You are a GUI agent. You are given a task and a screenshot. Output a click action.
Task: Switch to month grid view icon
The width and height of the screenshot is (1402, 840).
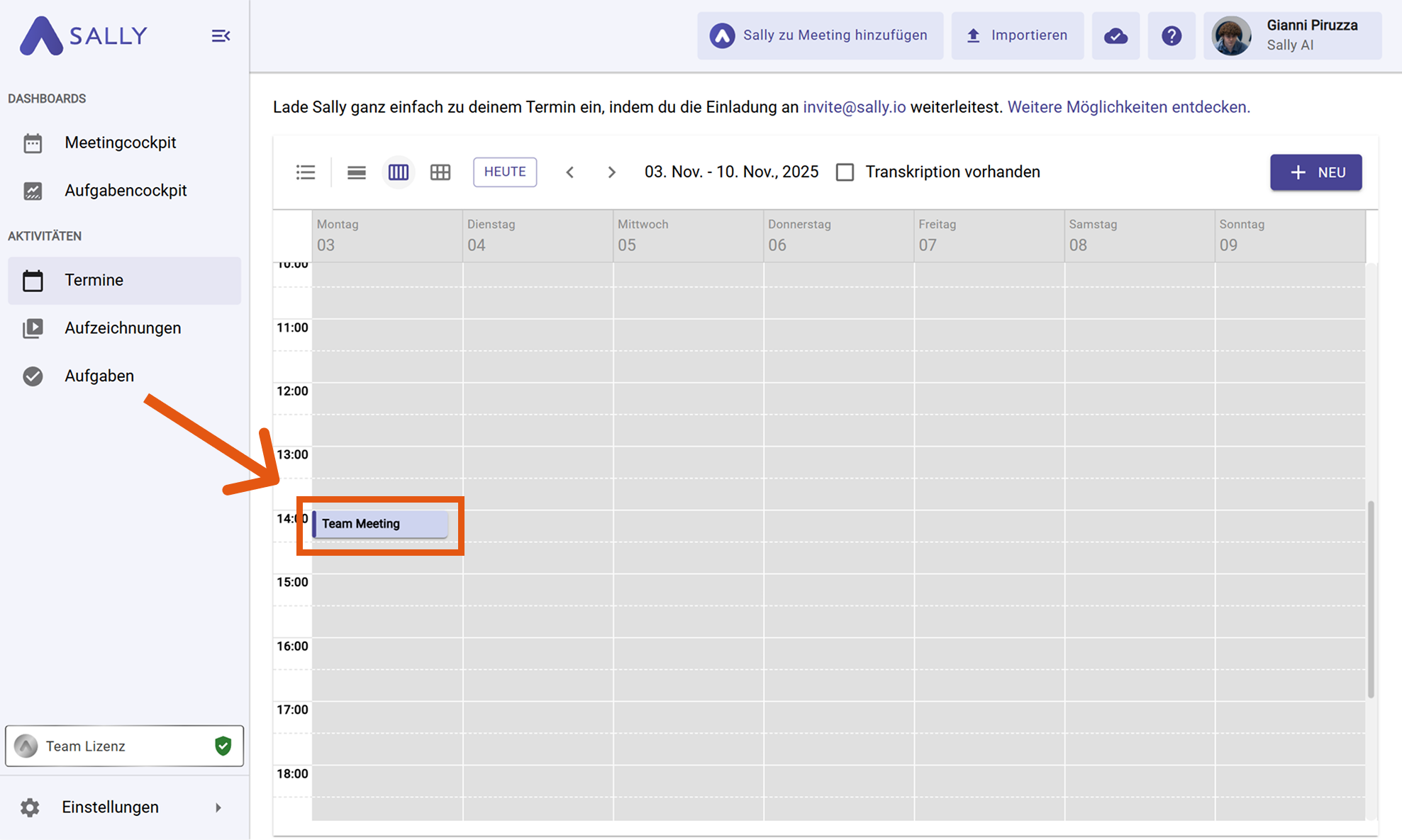[x=440, y=172]
